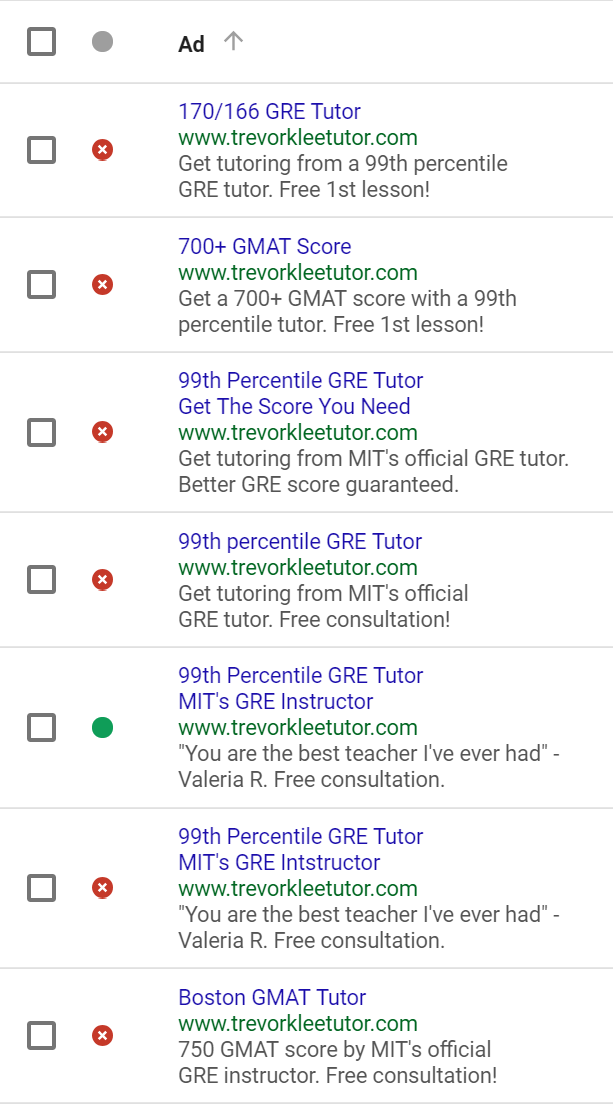Toggle the select-all checkbox in header
Viewport: 613px width, 1107px height.
(x=42, y=42)
